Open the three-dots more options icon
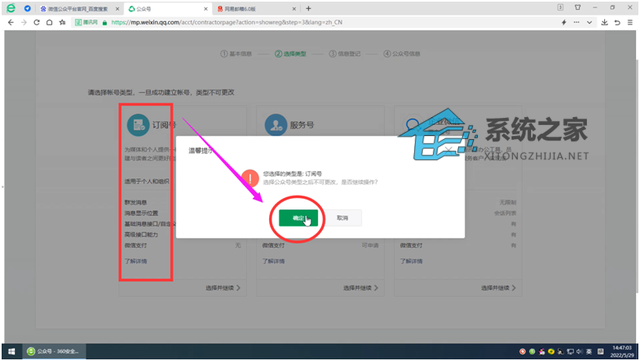 pos(576,22)
